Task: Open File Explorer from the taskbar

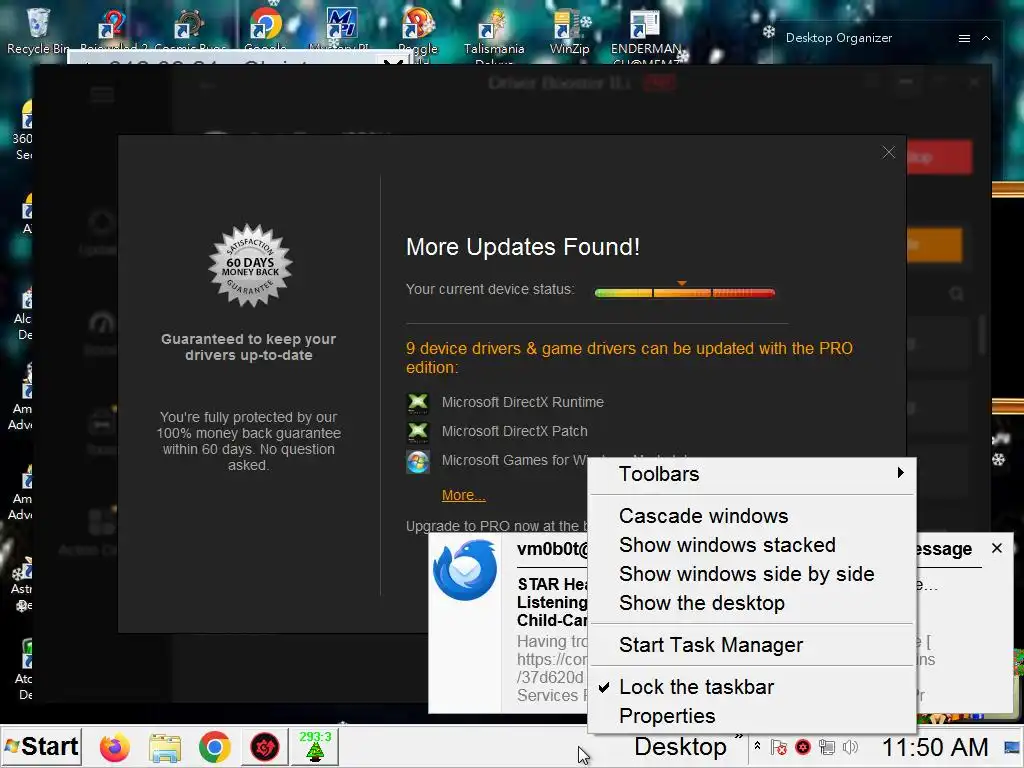Action: click(x=165, y=746)
